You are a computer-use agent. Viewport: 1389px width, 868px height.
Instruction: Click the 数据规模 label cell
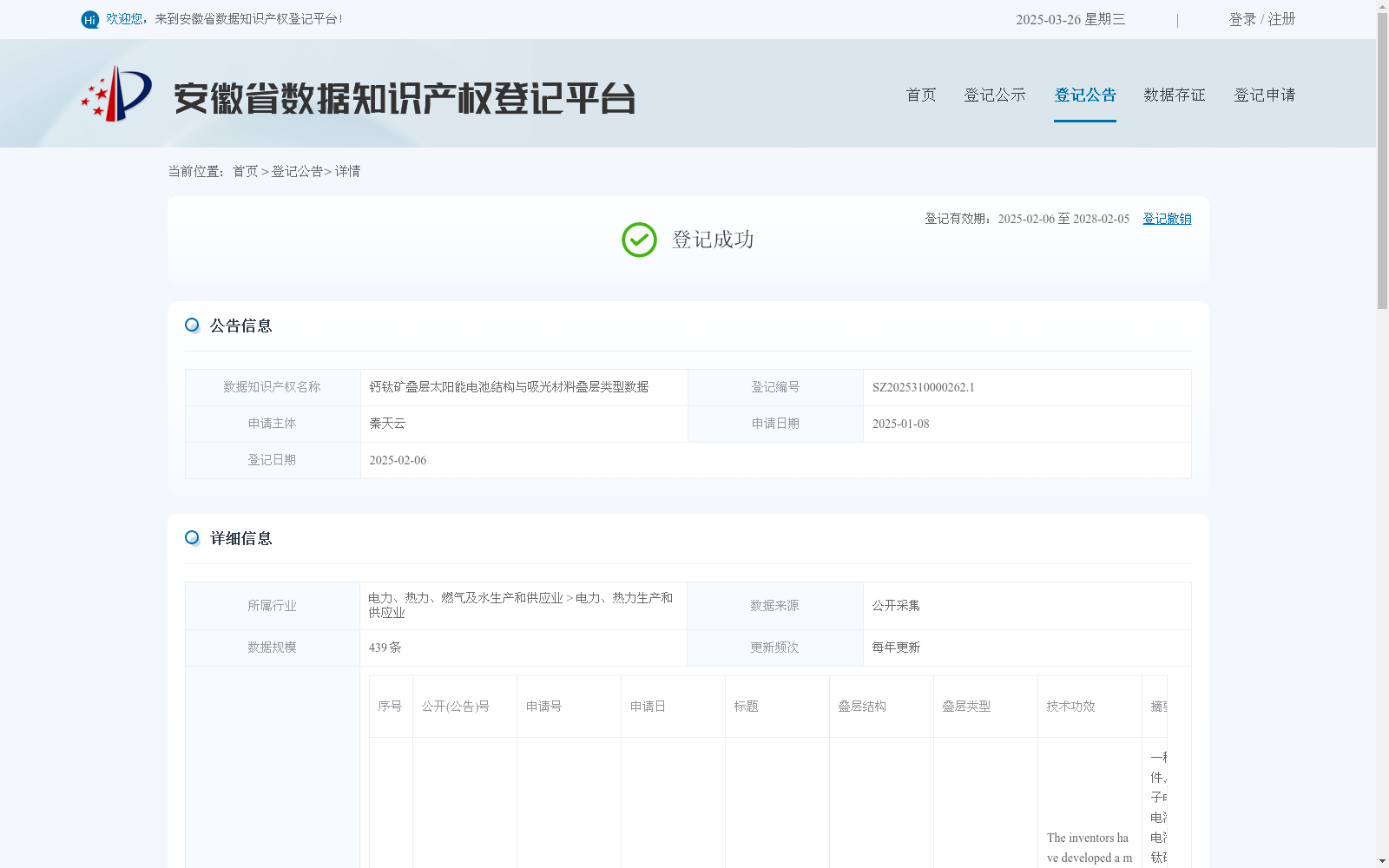[x=273, y=648]
